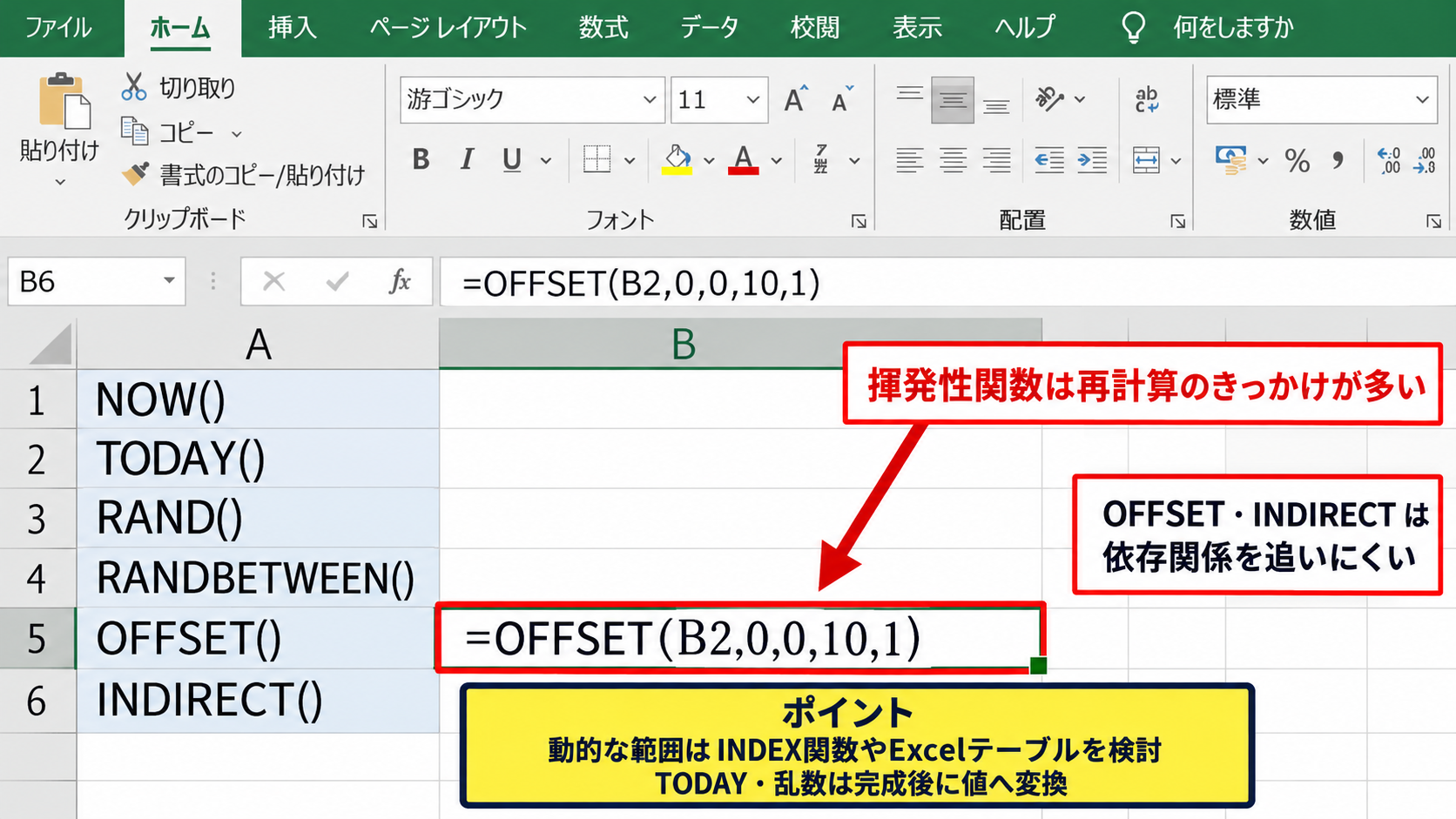Click the orientation text-angle icon
Screen dimensions: 1456x819
pyautogui.click(x=1048, y=98)
